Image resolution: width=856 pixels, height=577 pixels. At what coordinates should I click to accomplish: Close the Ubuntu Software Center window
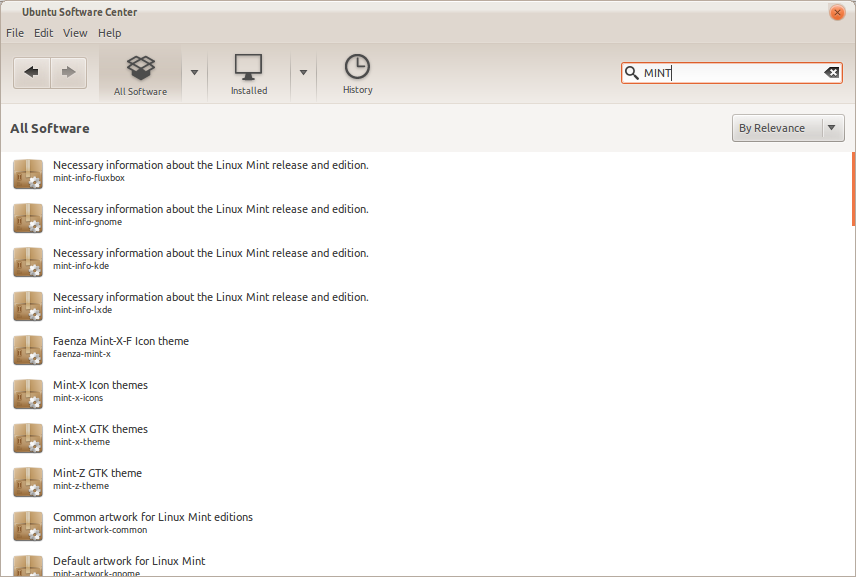click(836, 13)
